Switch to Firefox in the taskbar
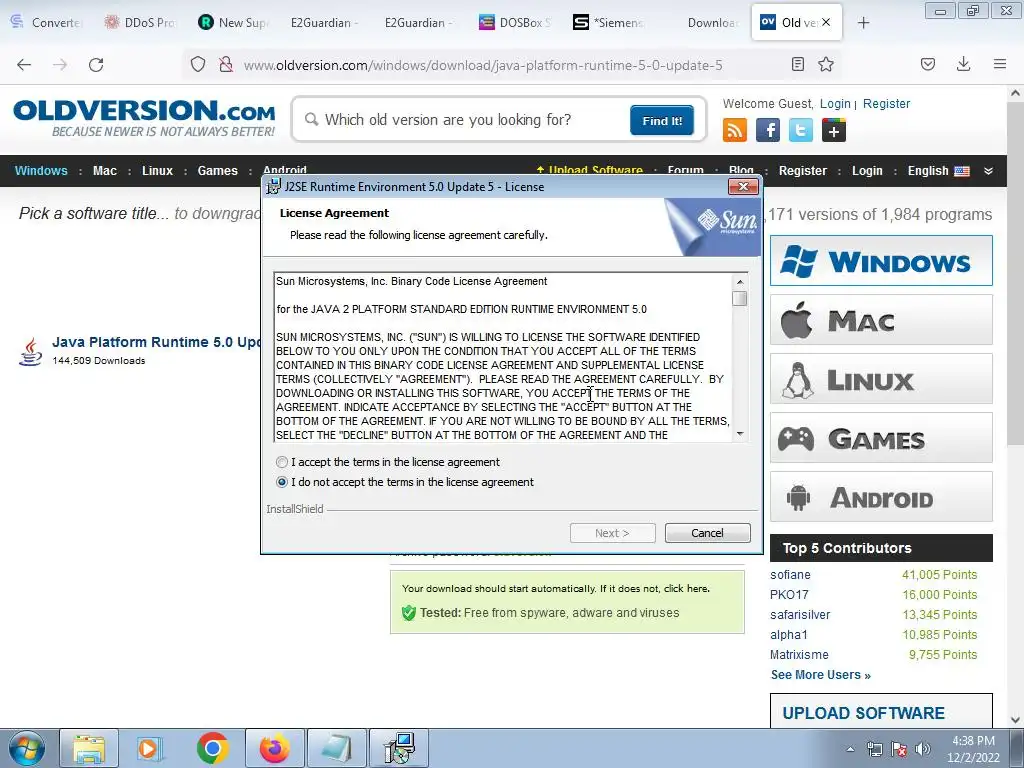This screenshot has width=1024, height=768. (x=274, y=748)
